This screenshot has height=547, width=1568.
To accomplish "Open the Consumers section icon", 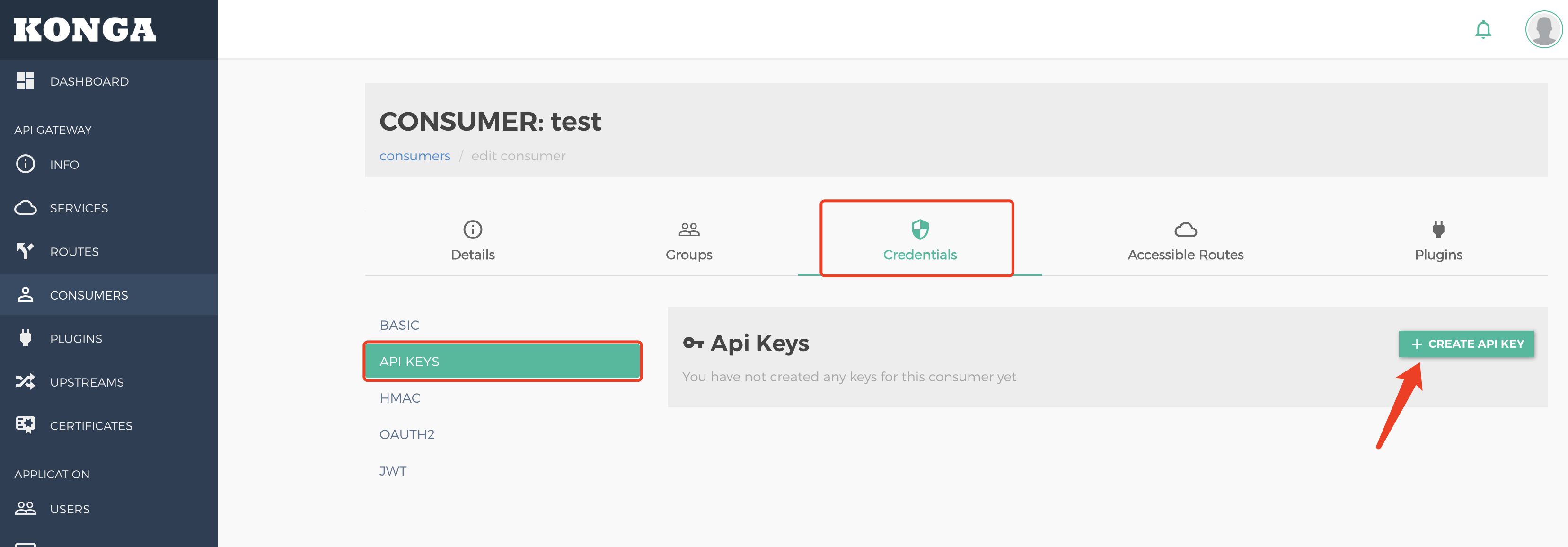I will pyautogui.click(x=26, y=294).
